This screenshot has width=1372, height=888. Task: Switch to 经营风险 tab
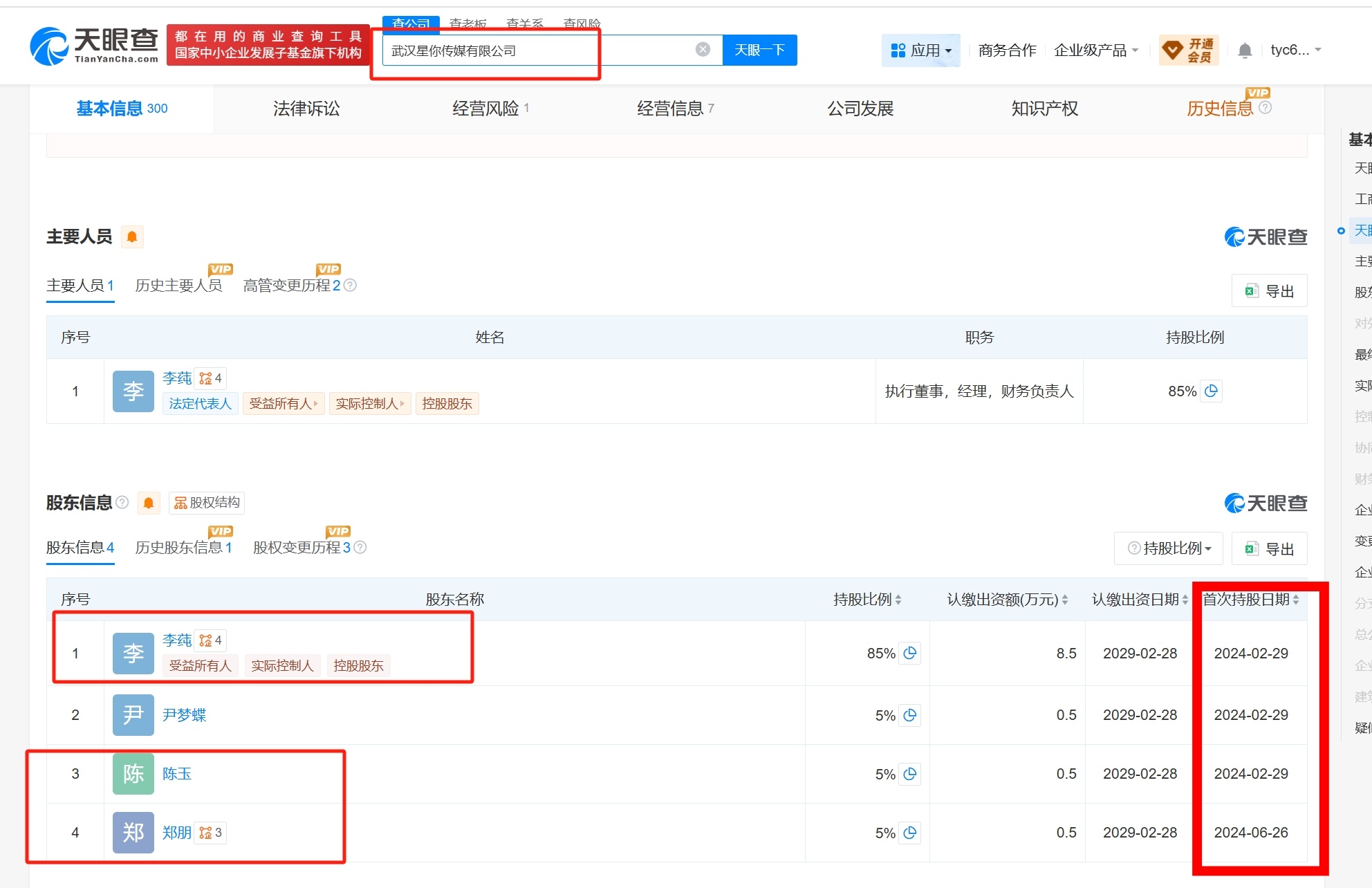[490, 109]
